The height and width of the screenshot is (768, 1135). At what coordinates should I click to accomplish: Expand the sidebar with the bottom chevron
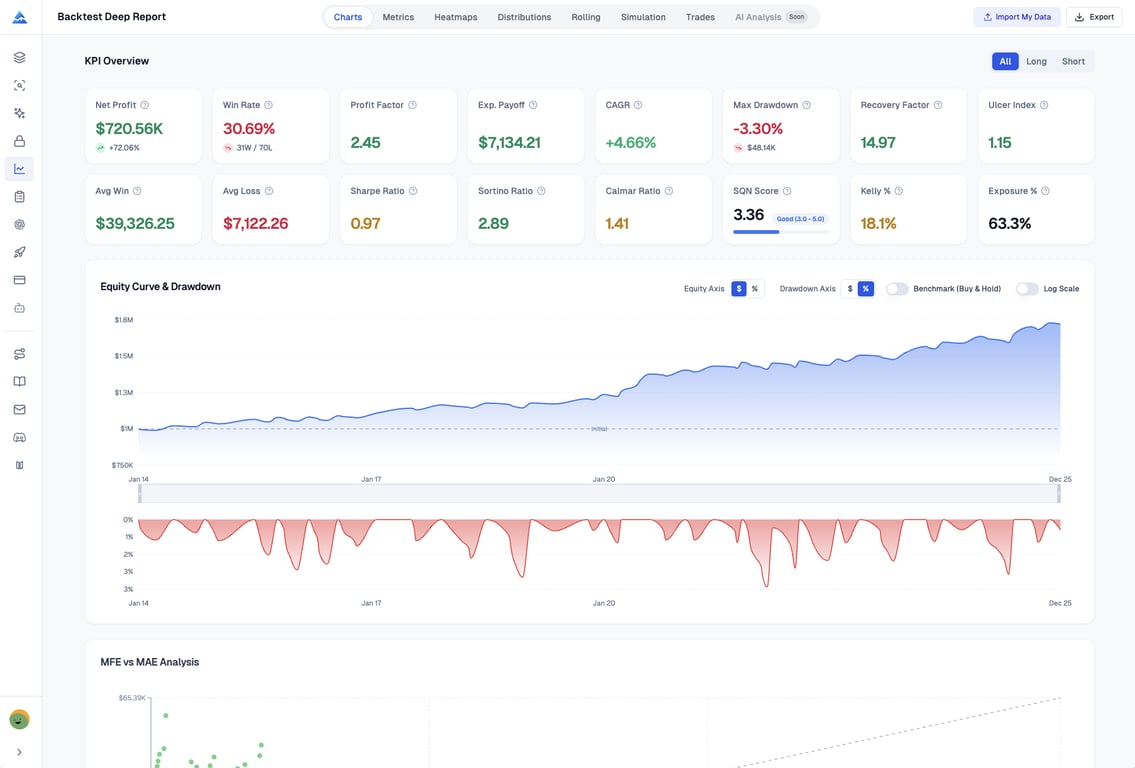pyautogui.click(x=19, y=752)
